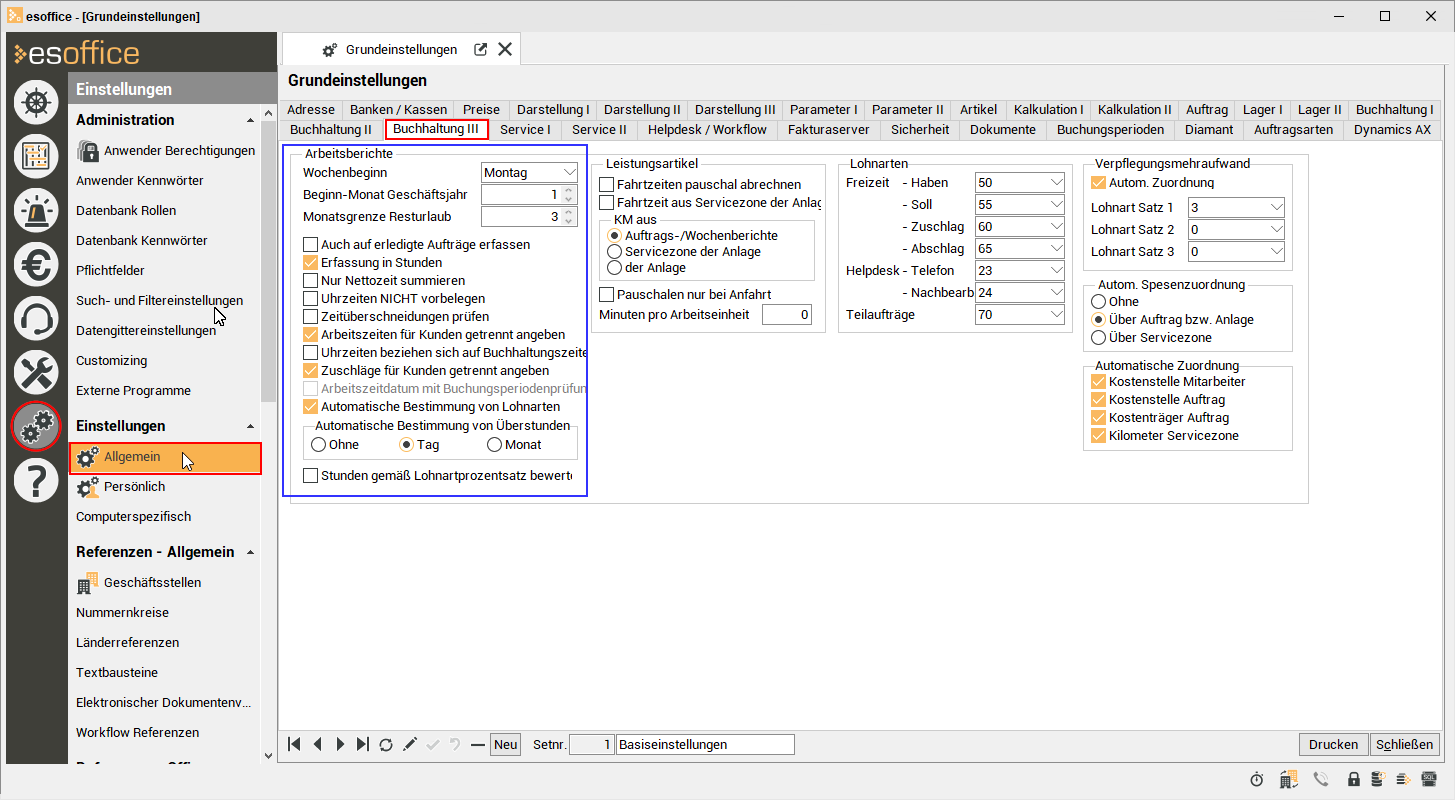
Task: Switch to the Service I tab
Action: coord(525,129)
